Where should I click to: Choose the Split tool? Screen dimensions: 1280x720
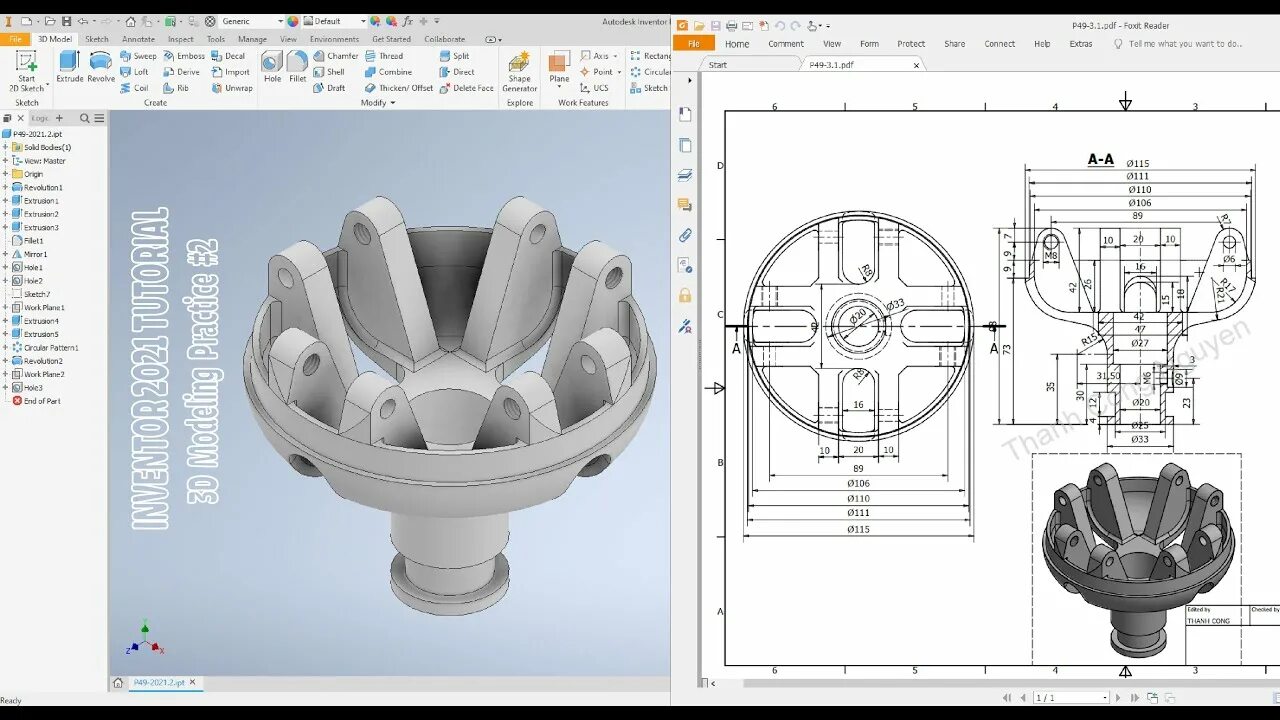click(454, 56)
